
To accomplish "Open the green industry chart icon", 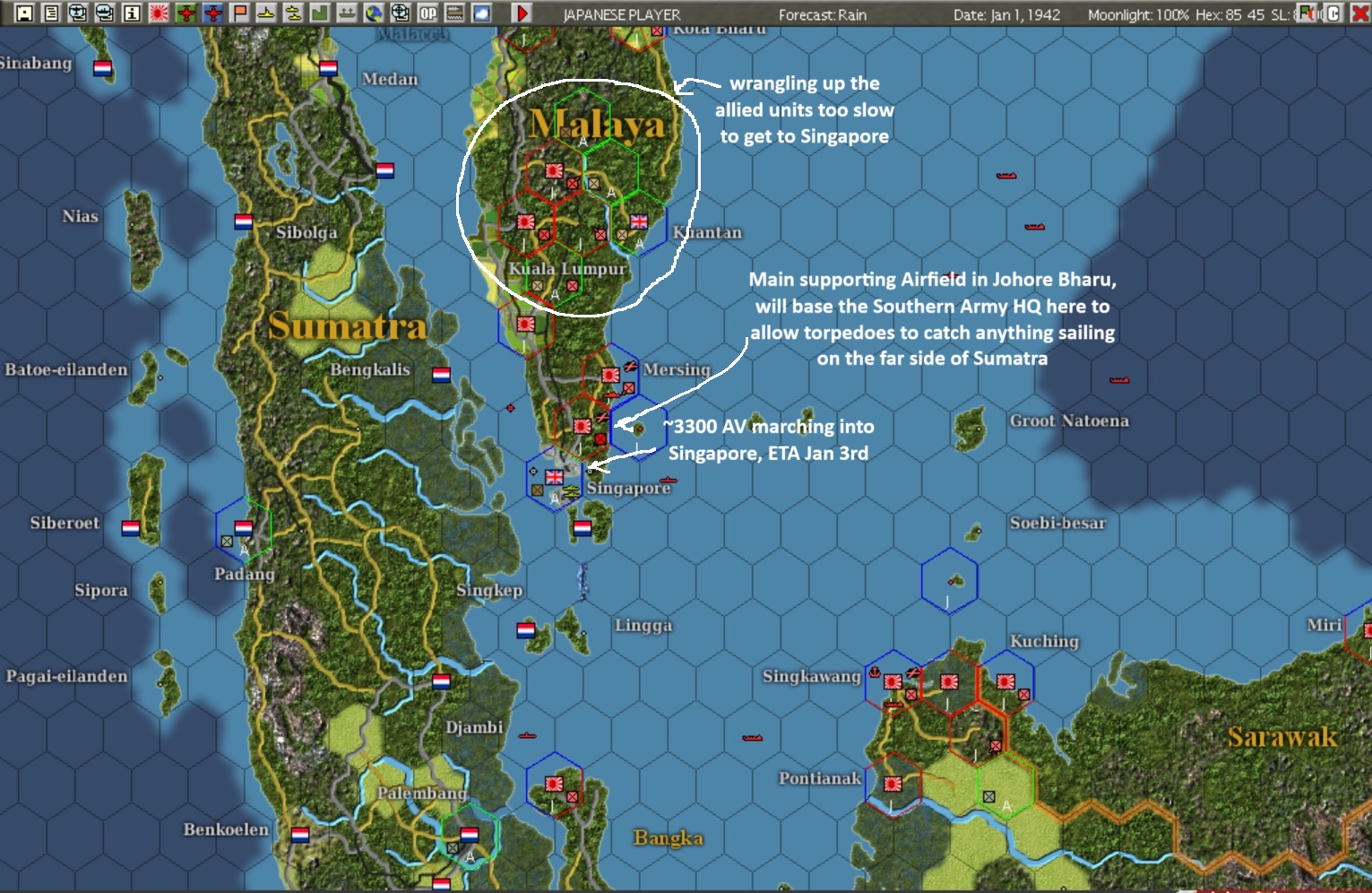I will [x=320, y=13].
